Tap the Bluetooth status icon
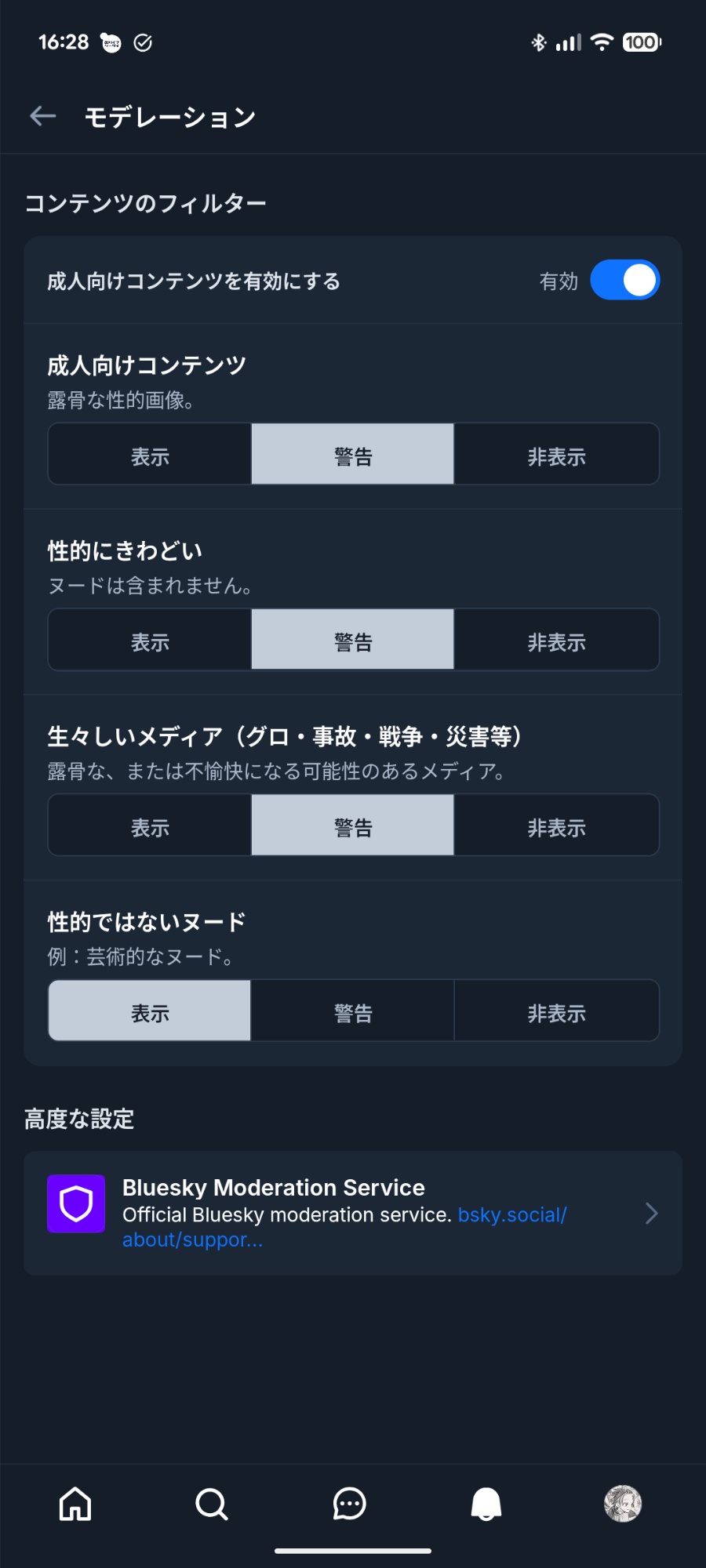Viewport: 706px width, 1568px height. coord(538,42)
